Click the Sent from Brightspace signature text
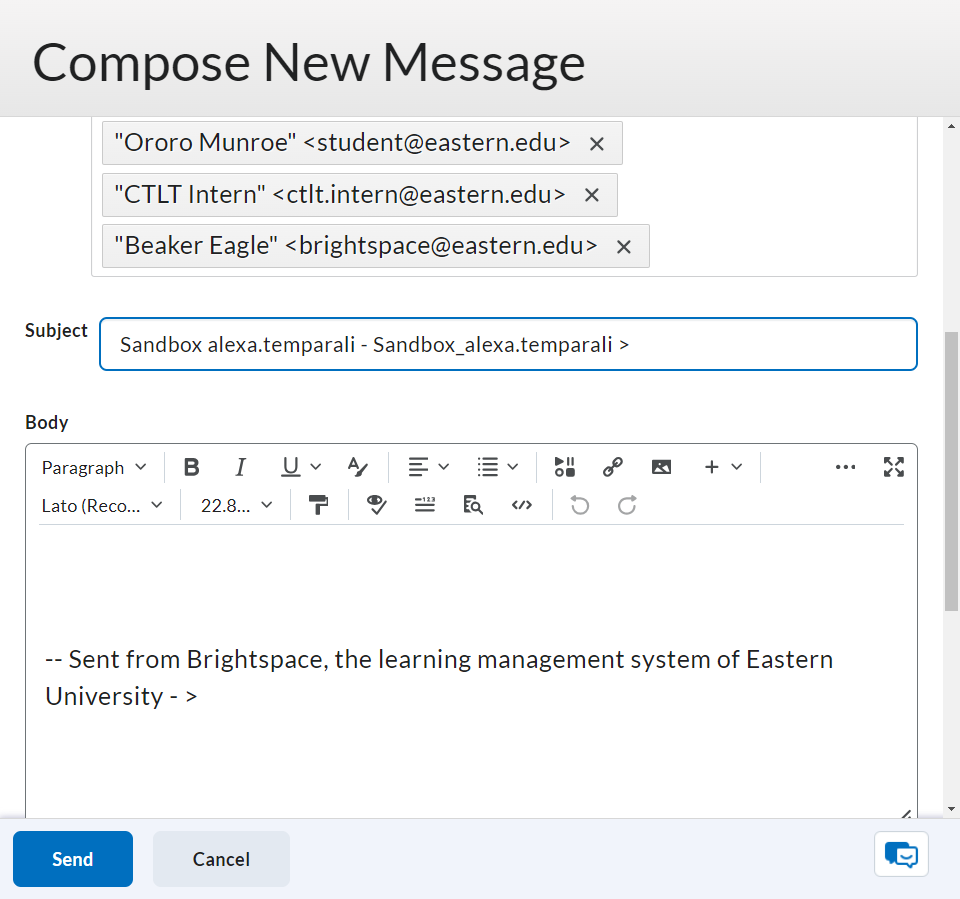This screenshot has height=899, width=960. pos(439,678)
